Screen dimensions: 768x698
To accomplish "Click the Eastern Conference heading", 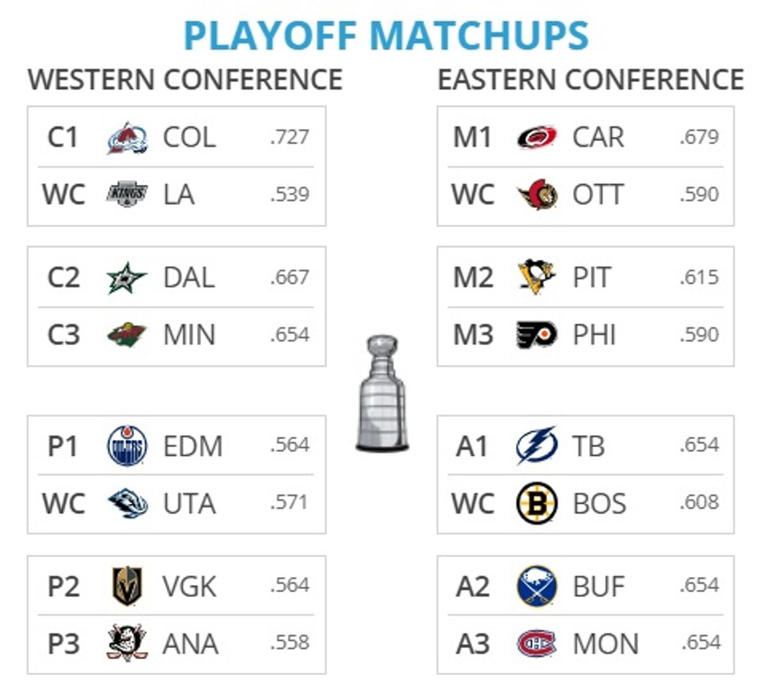I will tap(590, 79).
